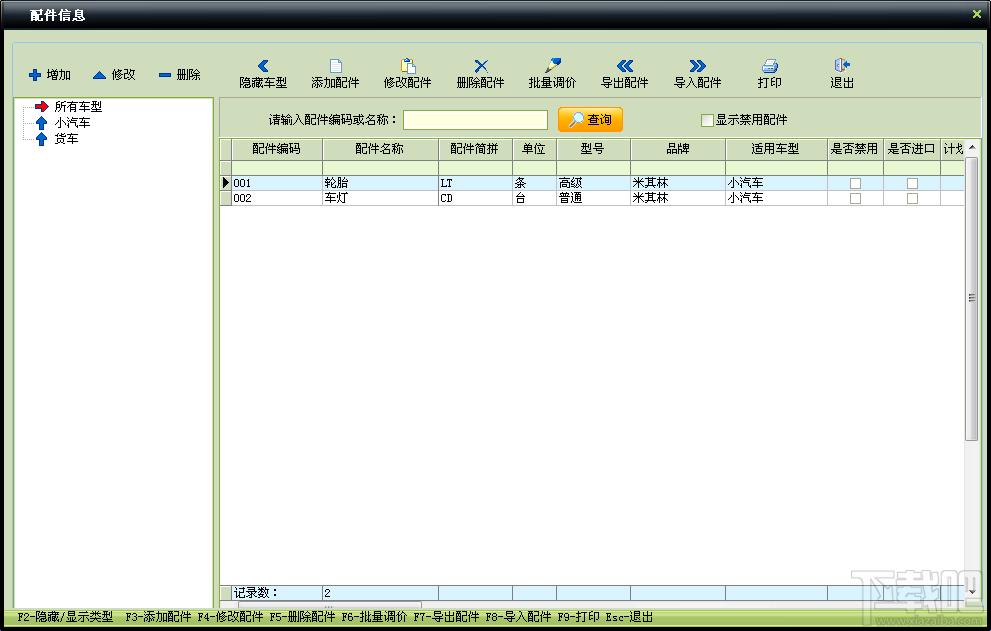Add a part via 添加配件
The height and width of the screenshot is (631, 991).
335,74
